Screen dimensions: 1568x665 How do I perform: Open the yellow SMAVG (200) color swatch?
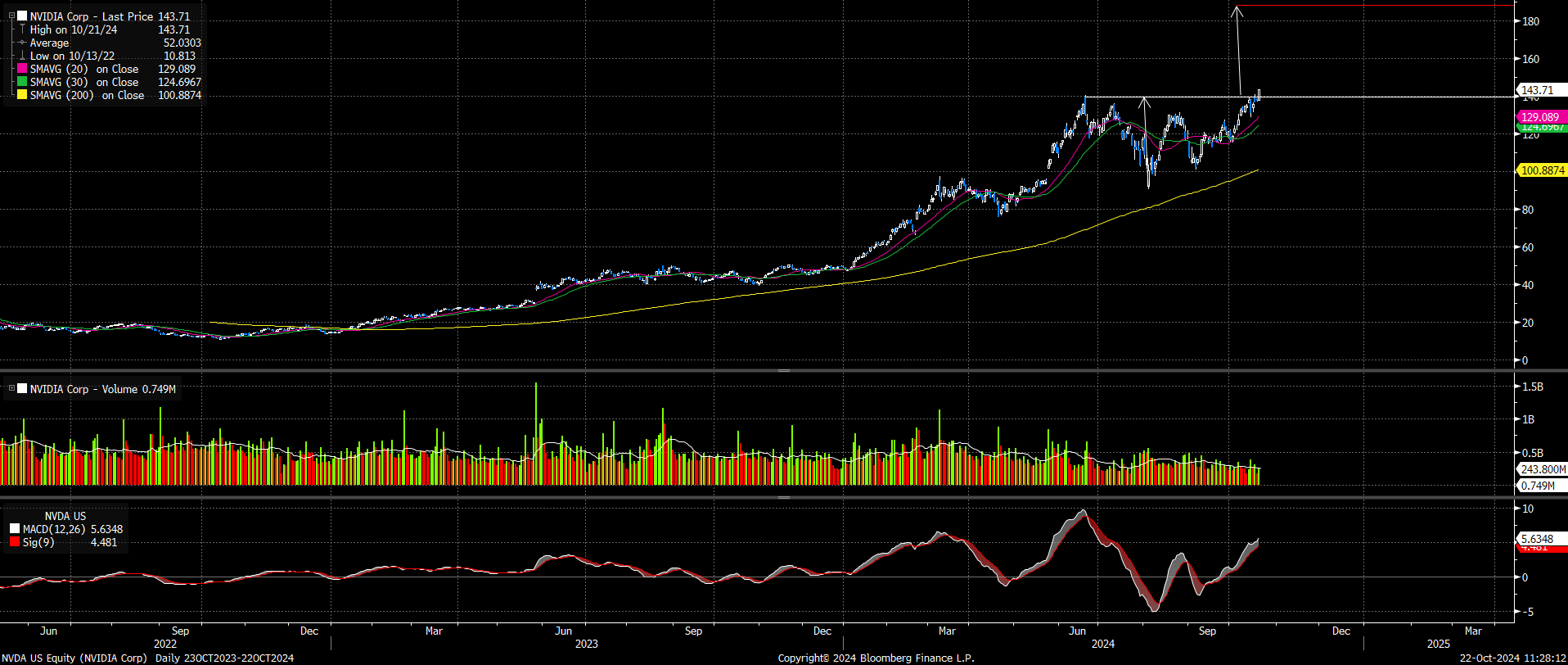23,95
